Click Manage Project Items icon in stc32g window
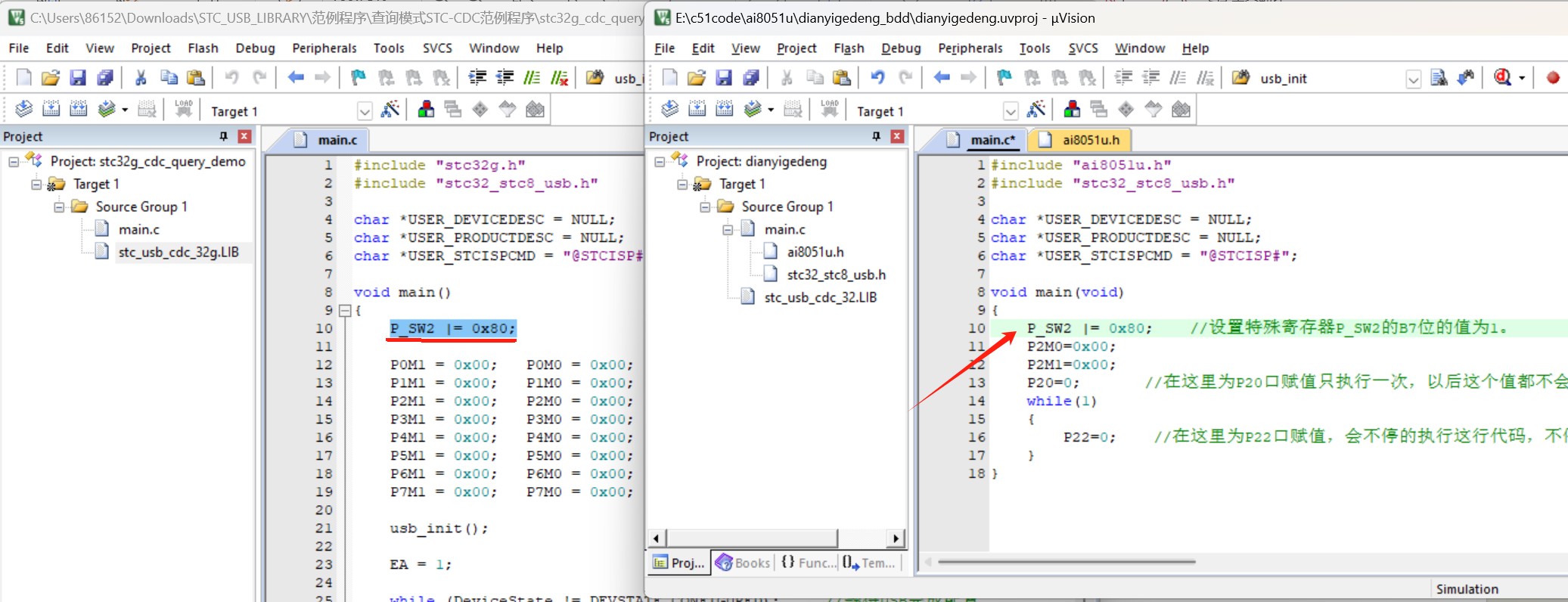 point(426,110)
